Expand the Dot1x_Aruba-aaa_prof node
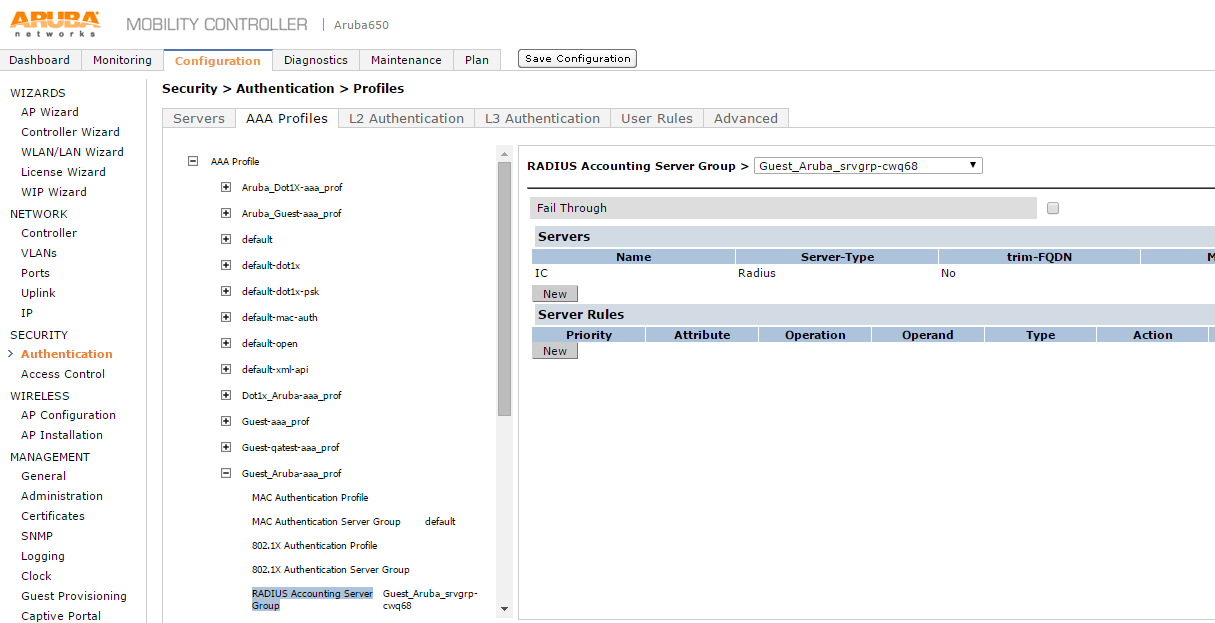Screen dimensions: 1215x623 coord(226,395)
